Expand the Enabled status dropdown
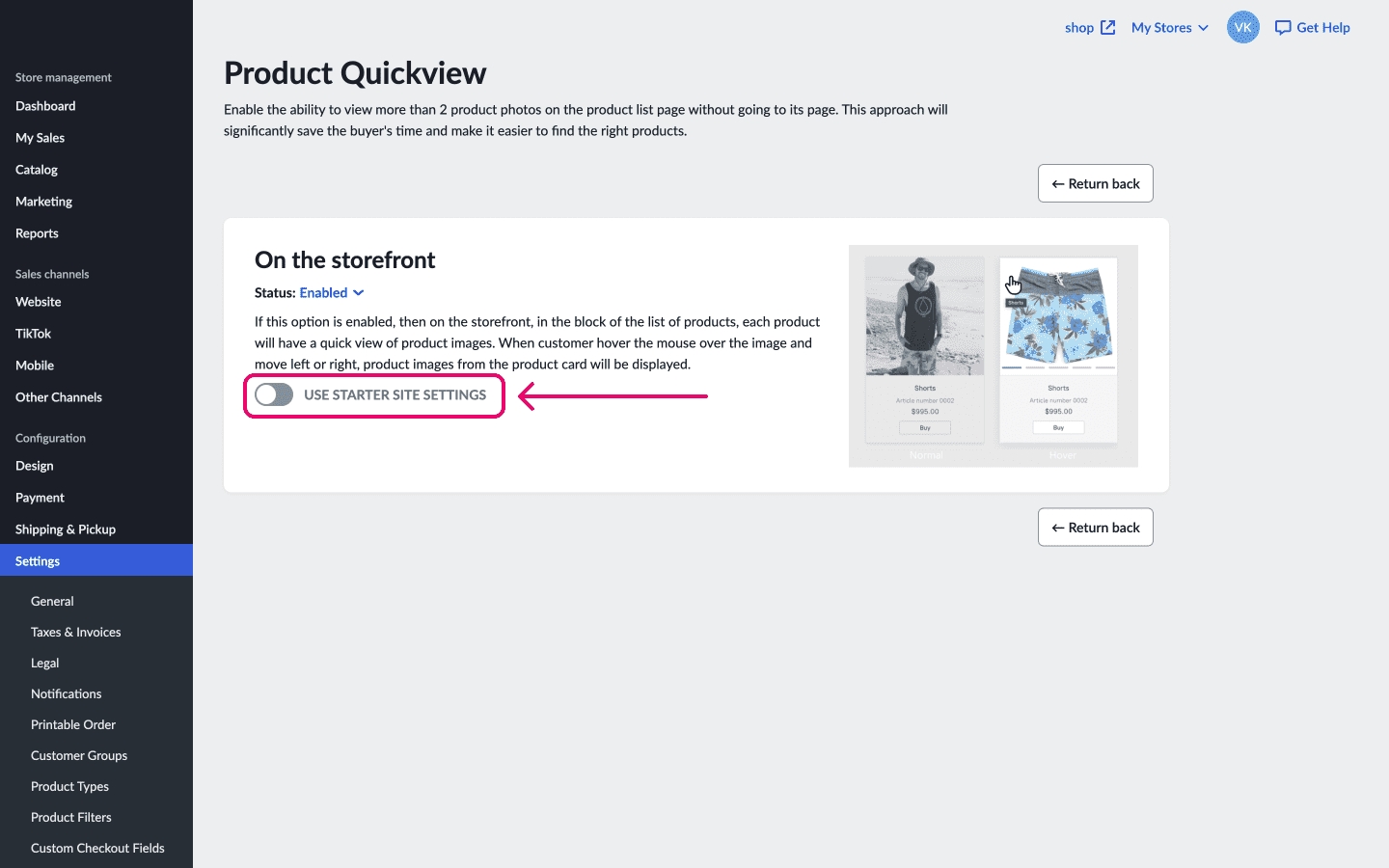 tap(332, 293)
